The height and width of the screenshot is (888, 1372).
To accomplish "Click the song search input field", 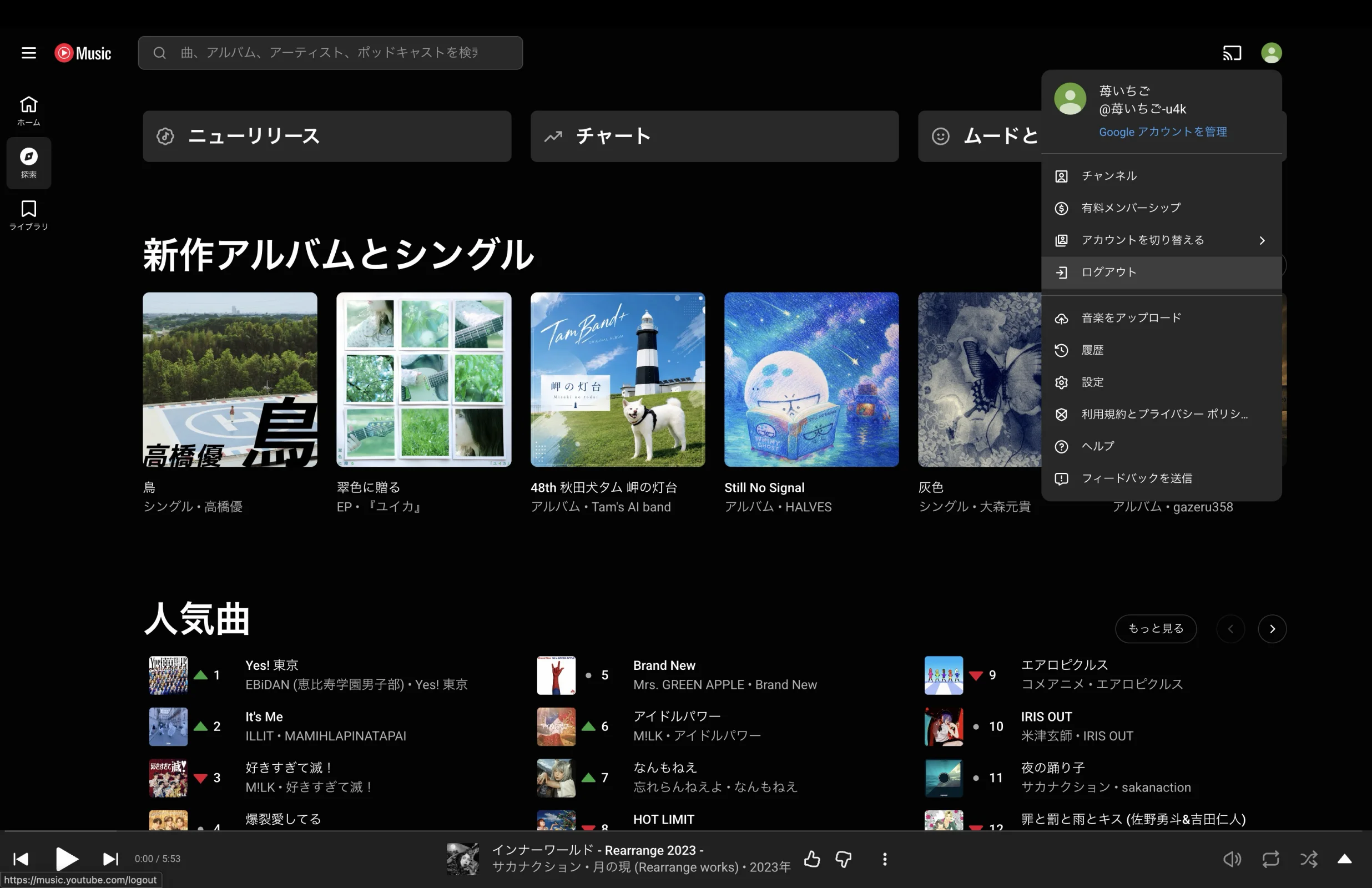I will coord(330,53).
